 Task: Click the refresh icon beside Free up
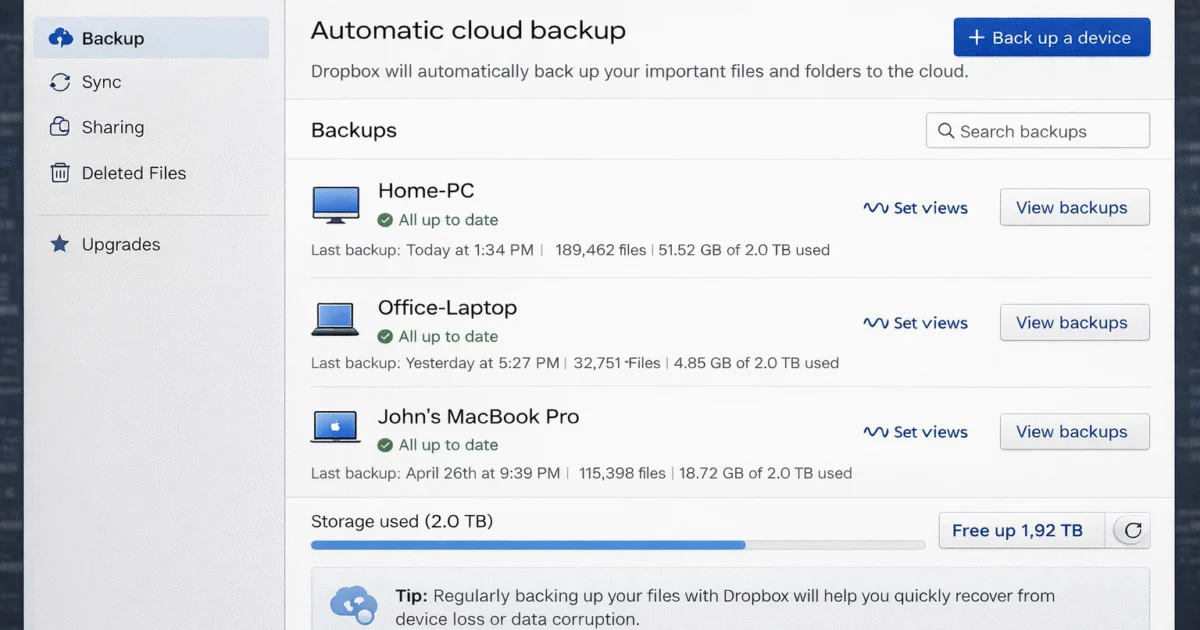tap(1132, 531)
